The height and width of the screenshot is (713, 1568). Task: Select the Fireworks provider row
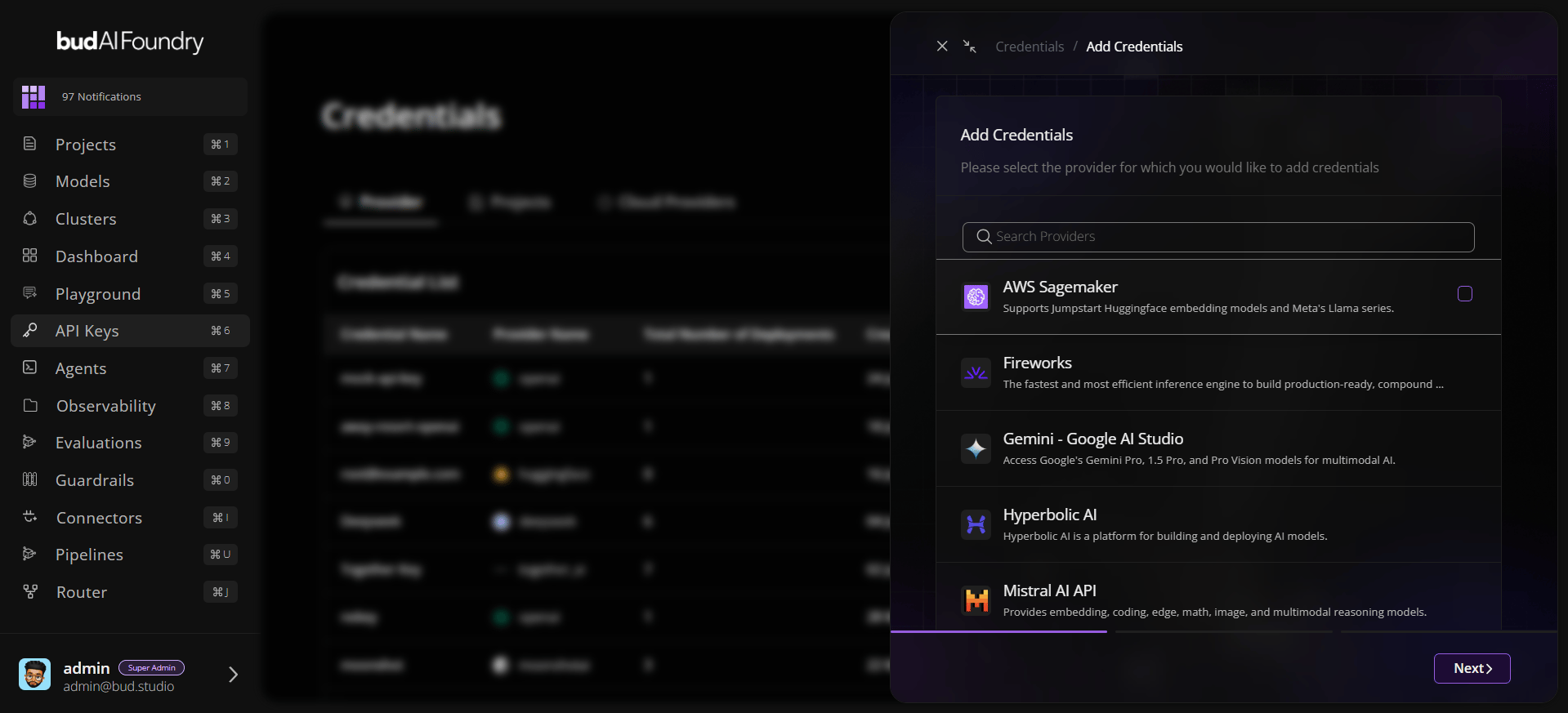click(x=1218, y=372)
